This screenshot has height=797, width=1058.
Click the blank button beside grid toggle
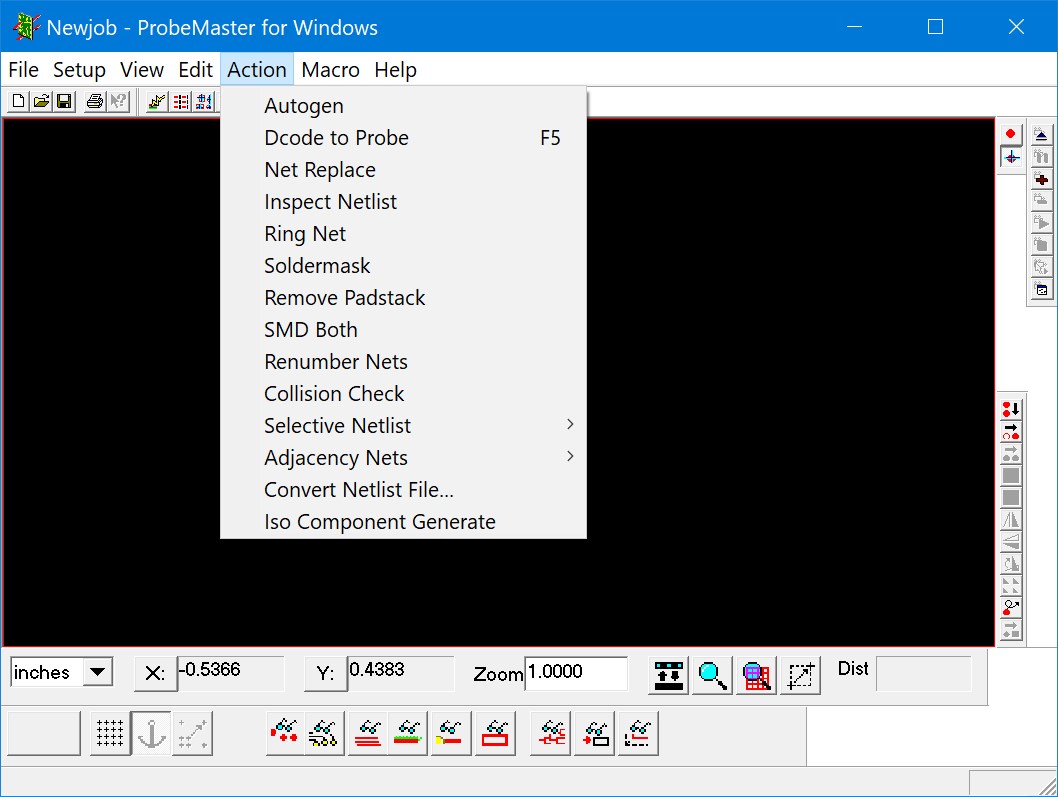tap(45, 733)
